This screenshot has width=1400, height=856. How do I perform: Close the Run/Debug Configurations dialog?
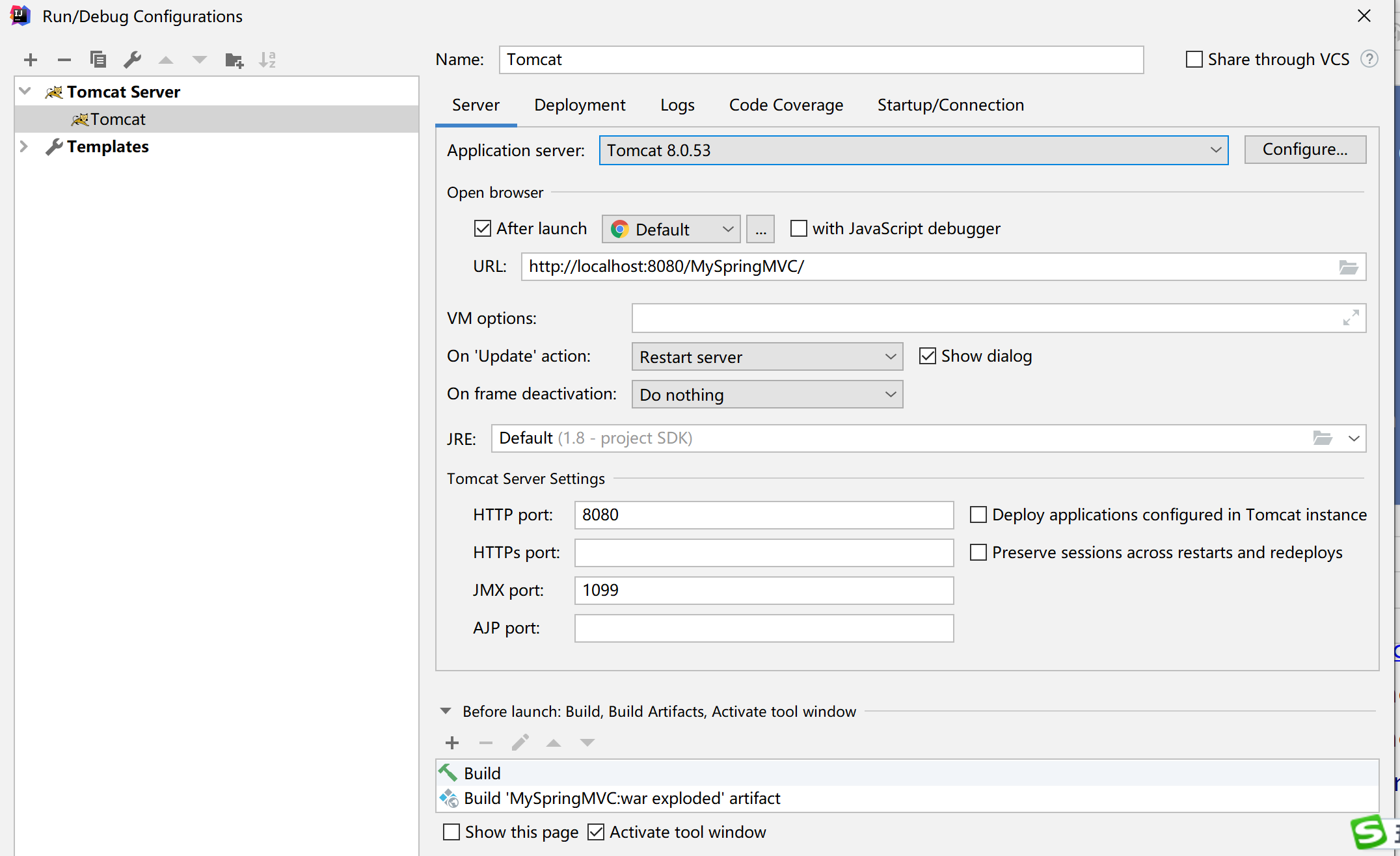tap(1364, 16)
